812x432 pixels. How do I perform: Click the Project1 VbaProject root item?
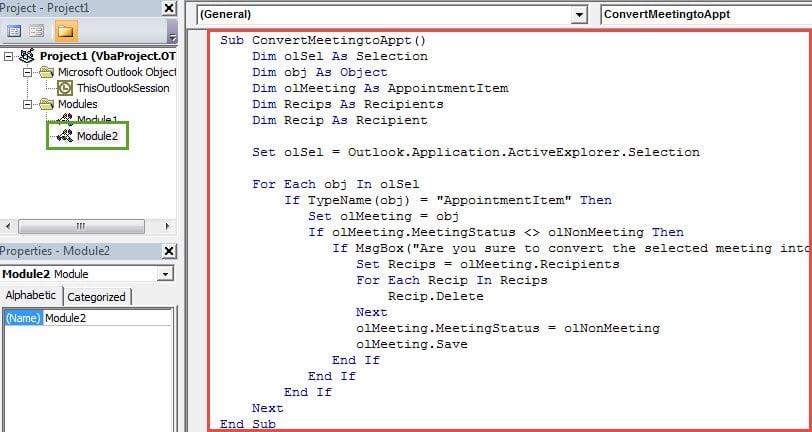click(x=106, y=56)
